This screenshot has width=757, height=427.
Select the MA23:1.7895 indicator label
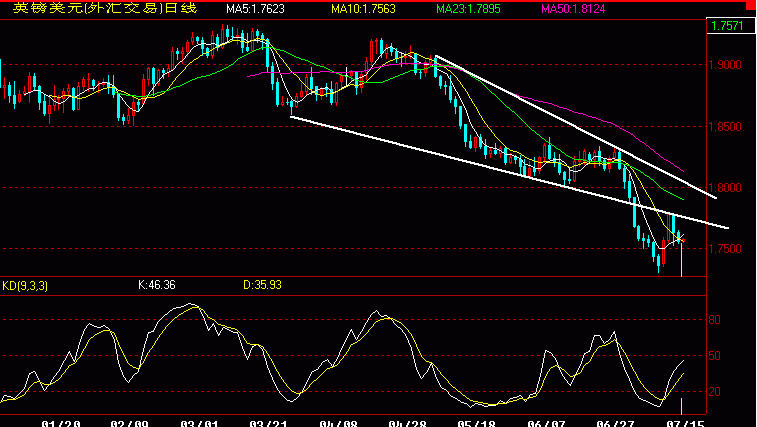click(468, 9)
